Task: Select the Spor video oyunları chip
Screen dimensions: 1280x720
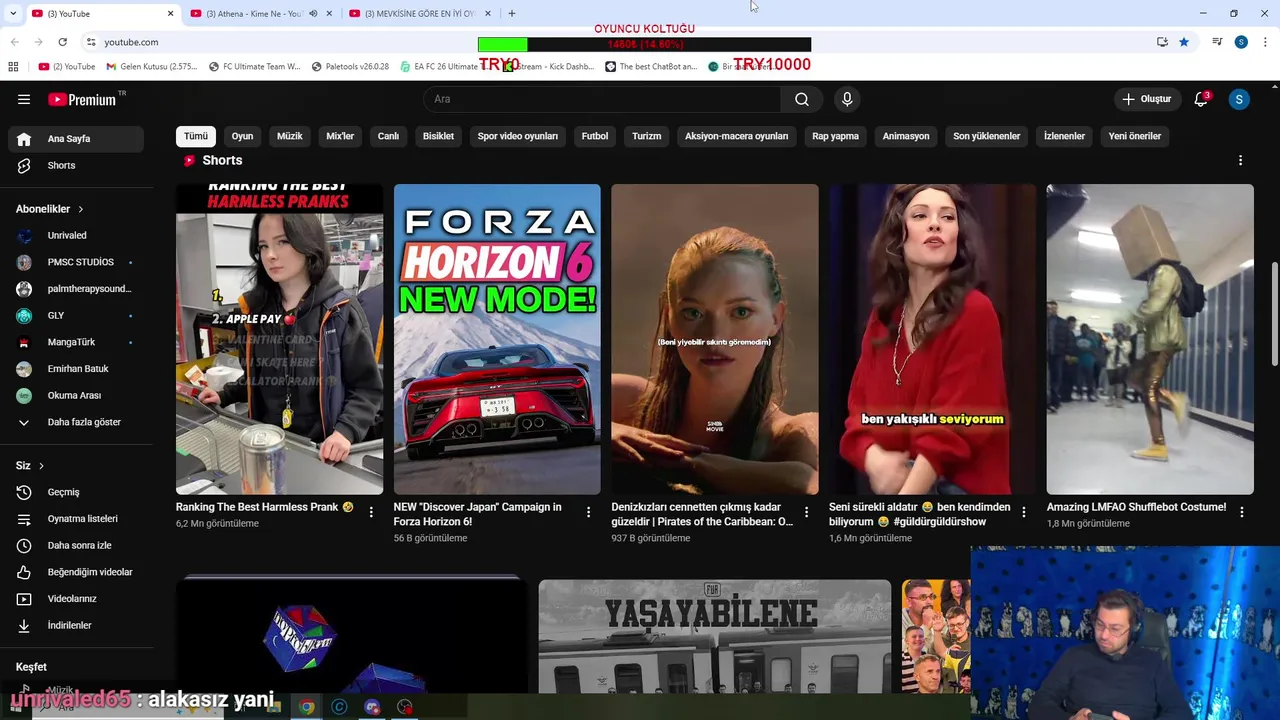Action: tap(517, 136)
